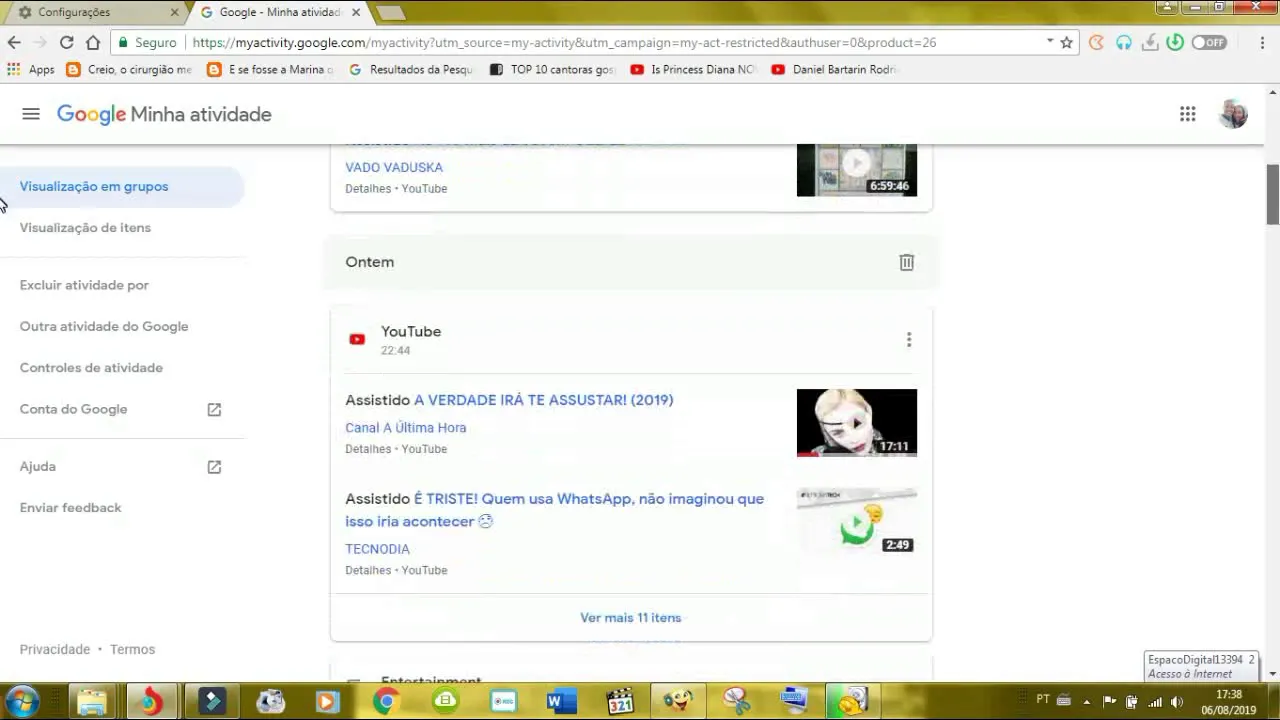Reload the current page
The width and height of the screenshot is (1280, 720).
66,42
